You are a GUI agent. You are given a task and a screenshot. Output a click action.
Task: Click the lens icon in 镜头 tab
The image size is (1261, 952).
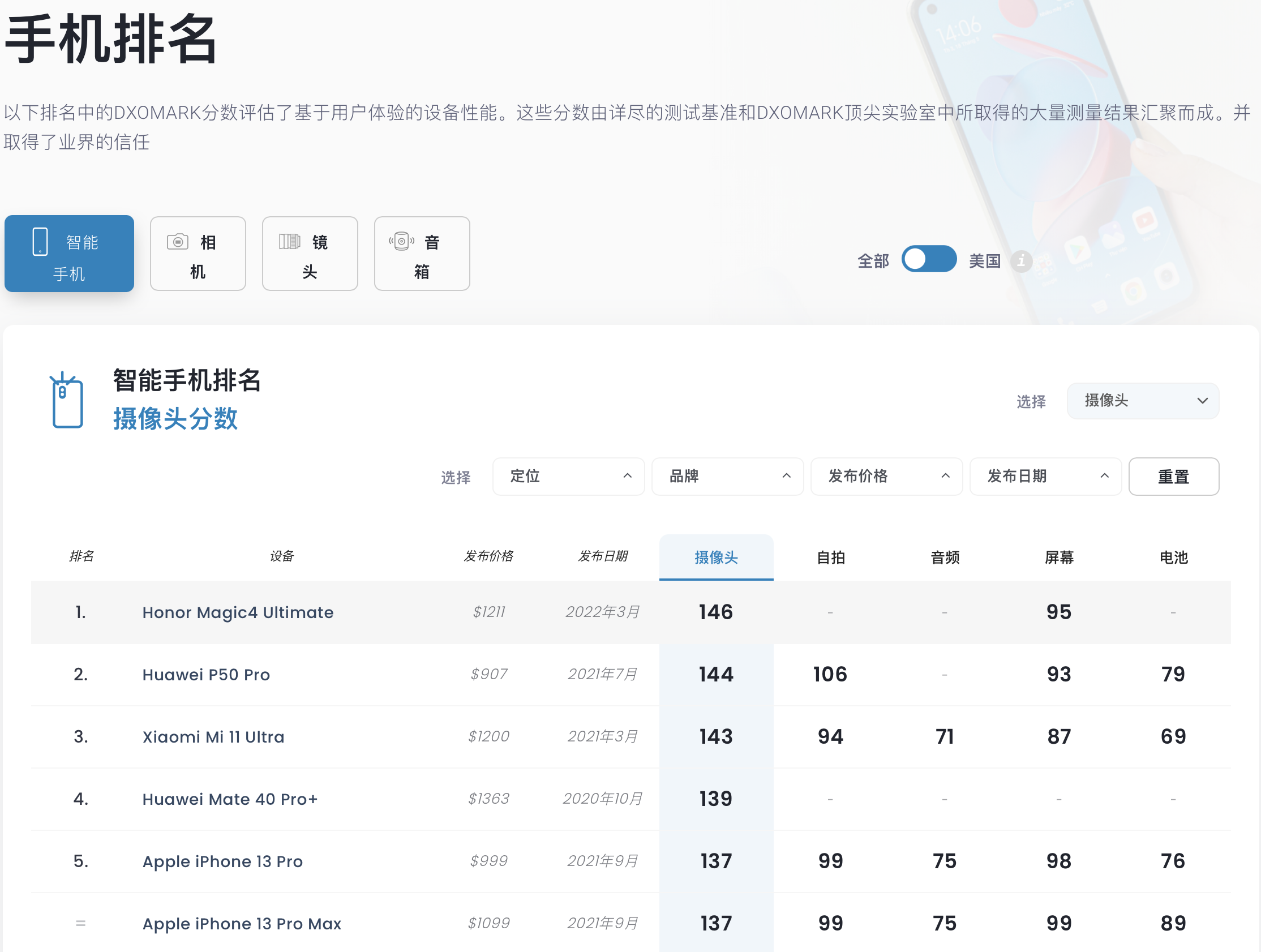[x=289, y=242]
